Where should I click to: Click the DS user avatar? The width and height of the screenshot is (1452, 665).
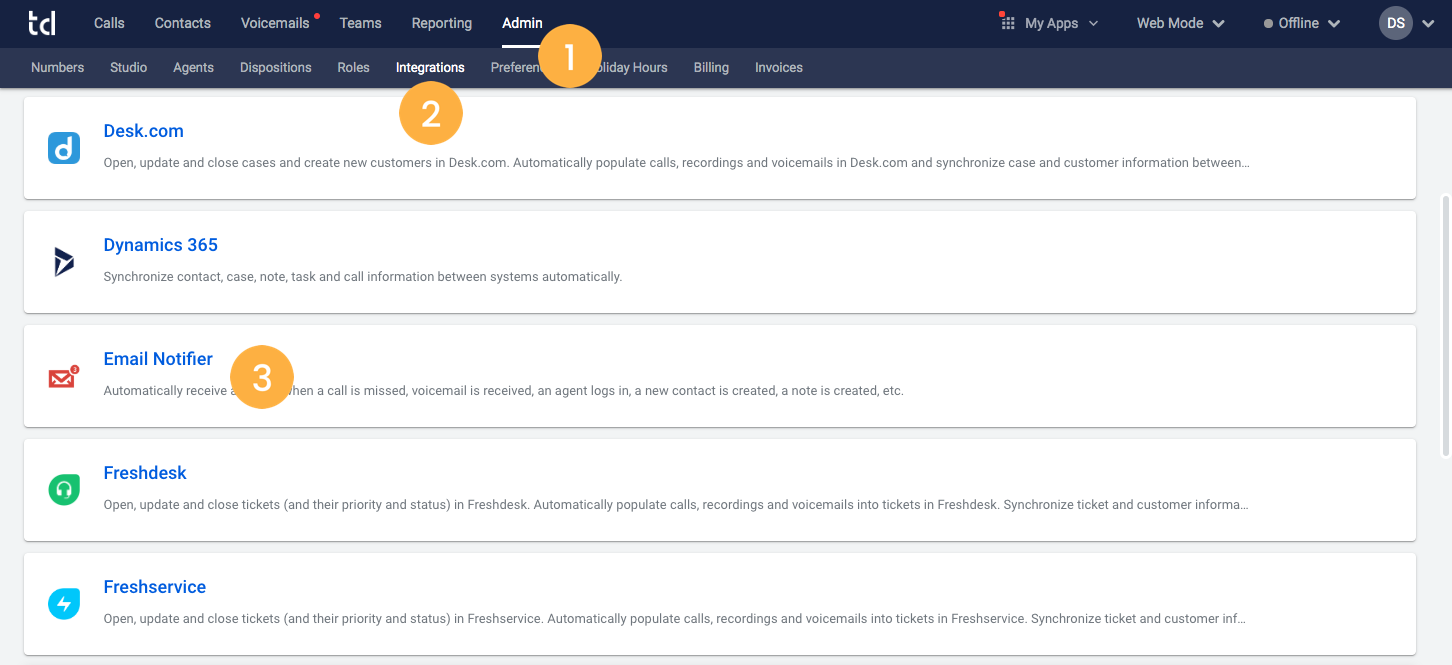(x=1396, y=23)
